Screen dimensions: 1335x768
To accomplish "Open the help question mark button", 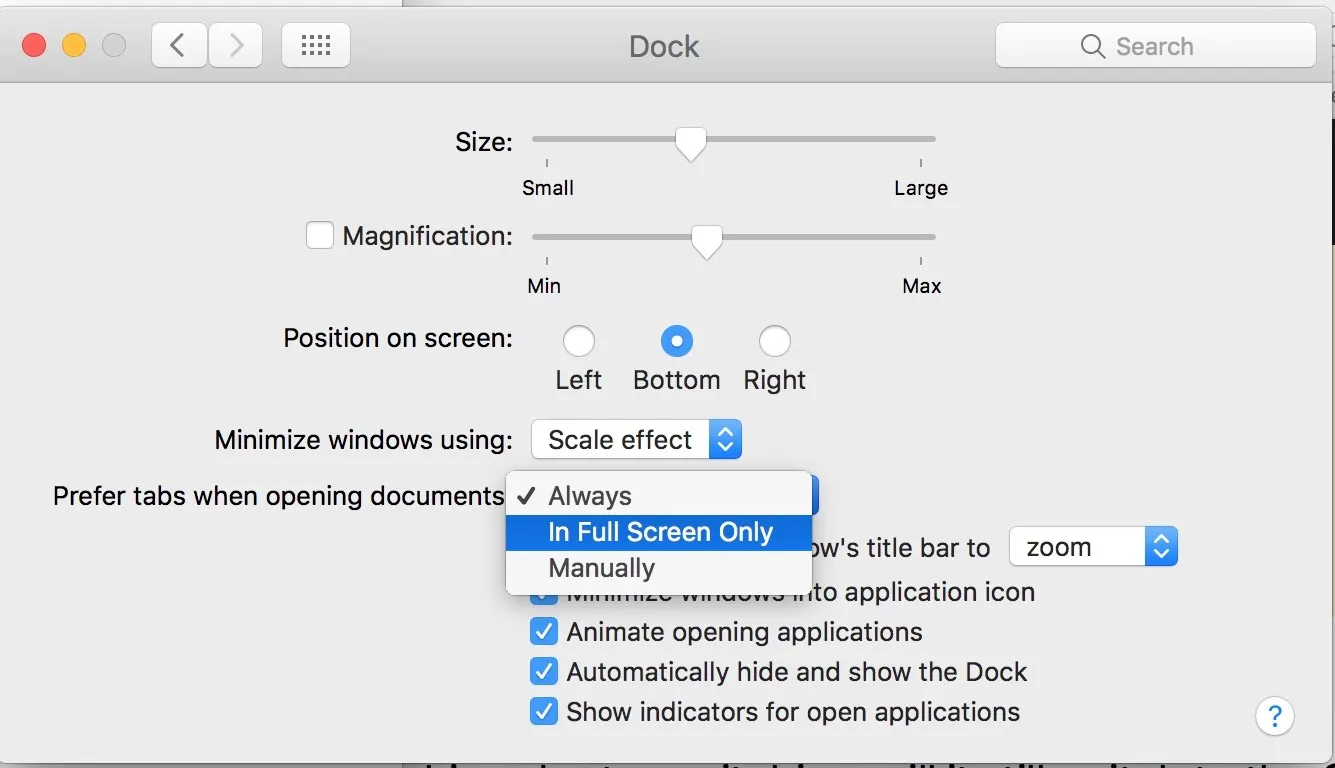I will click(x=1274, y=715).
